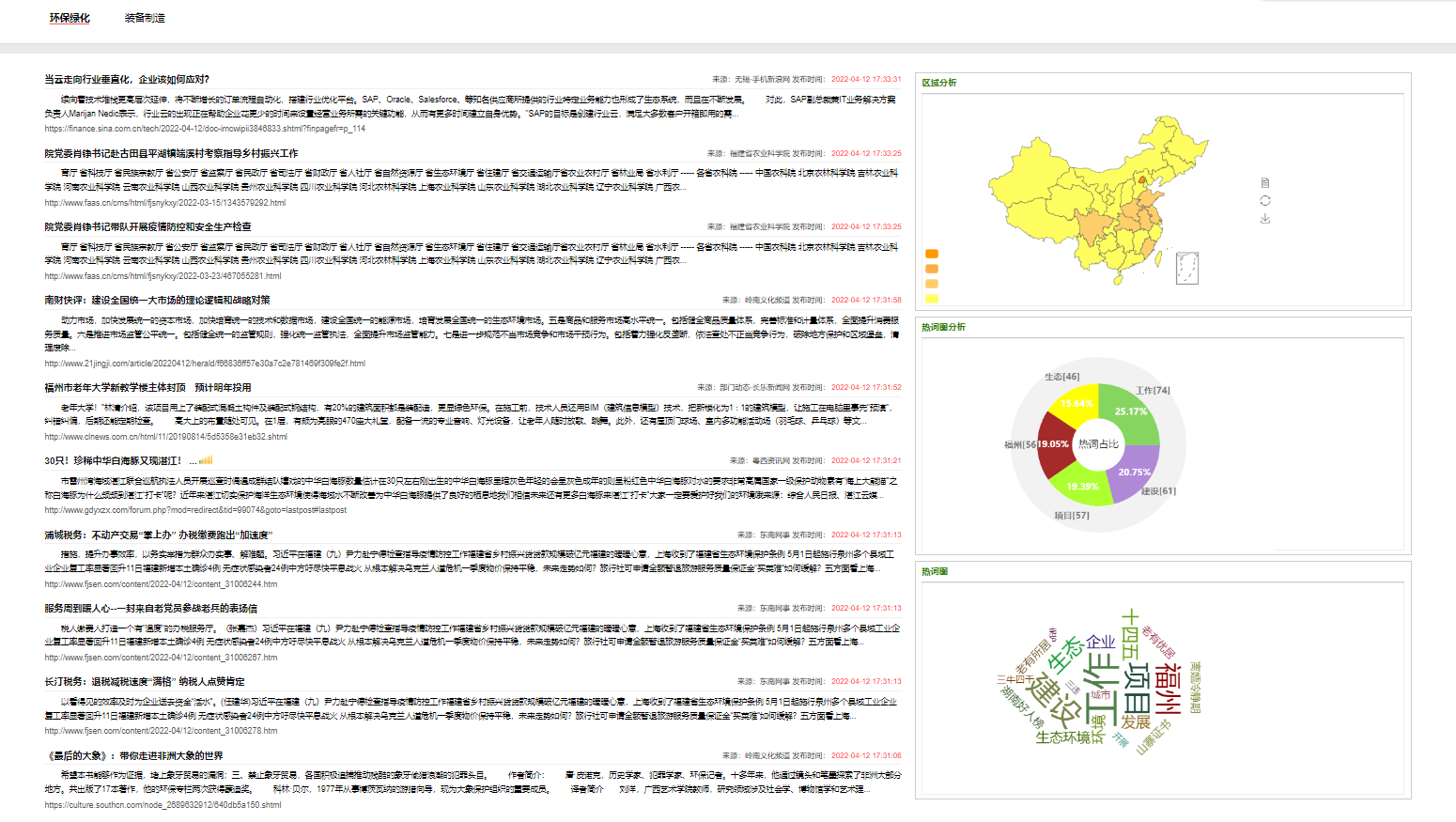Screen dimensions: 1456x822
Task: Click the word 城市 in the word cloud
Action: (1099, 695)
